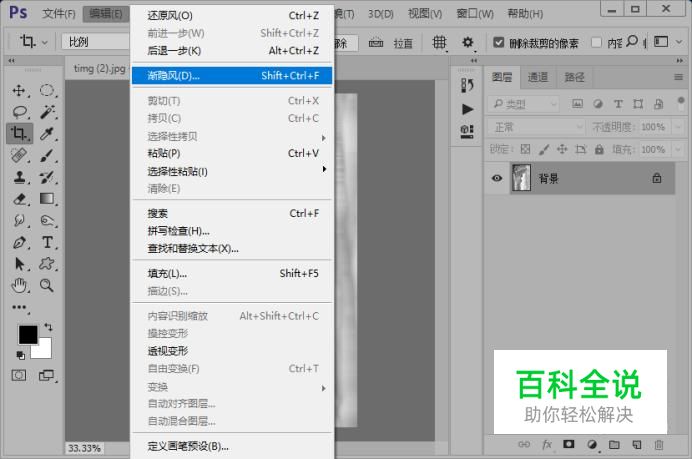The height and width of the screenshot is (459, 692).
Task: Switch to the Channels tab
Action: tap(538, 77)
